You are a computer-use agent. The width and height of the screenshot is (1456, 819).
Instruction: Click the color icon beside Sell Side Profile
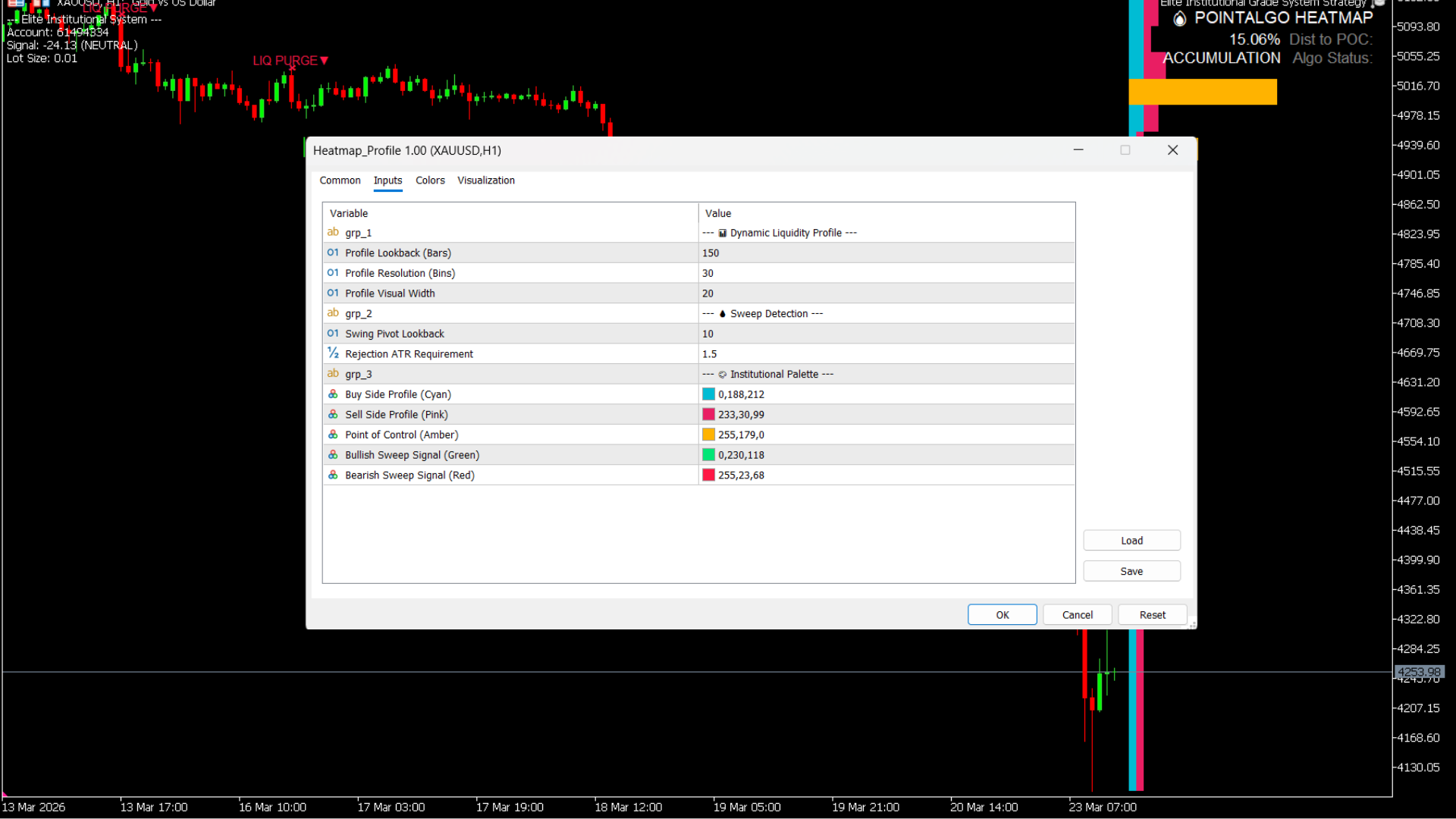click(333, 414)
